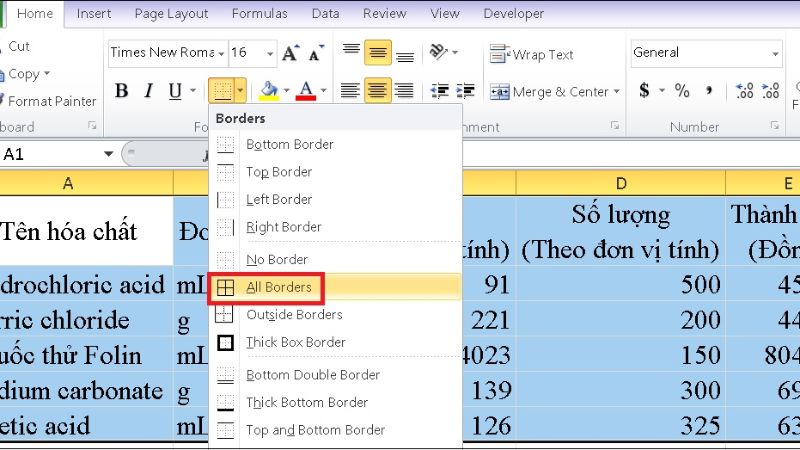Toggle Underline formatting

[175, 91]
